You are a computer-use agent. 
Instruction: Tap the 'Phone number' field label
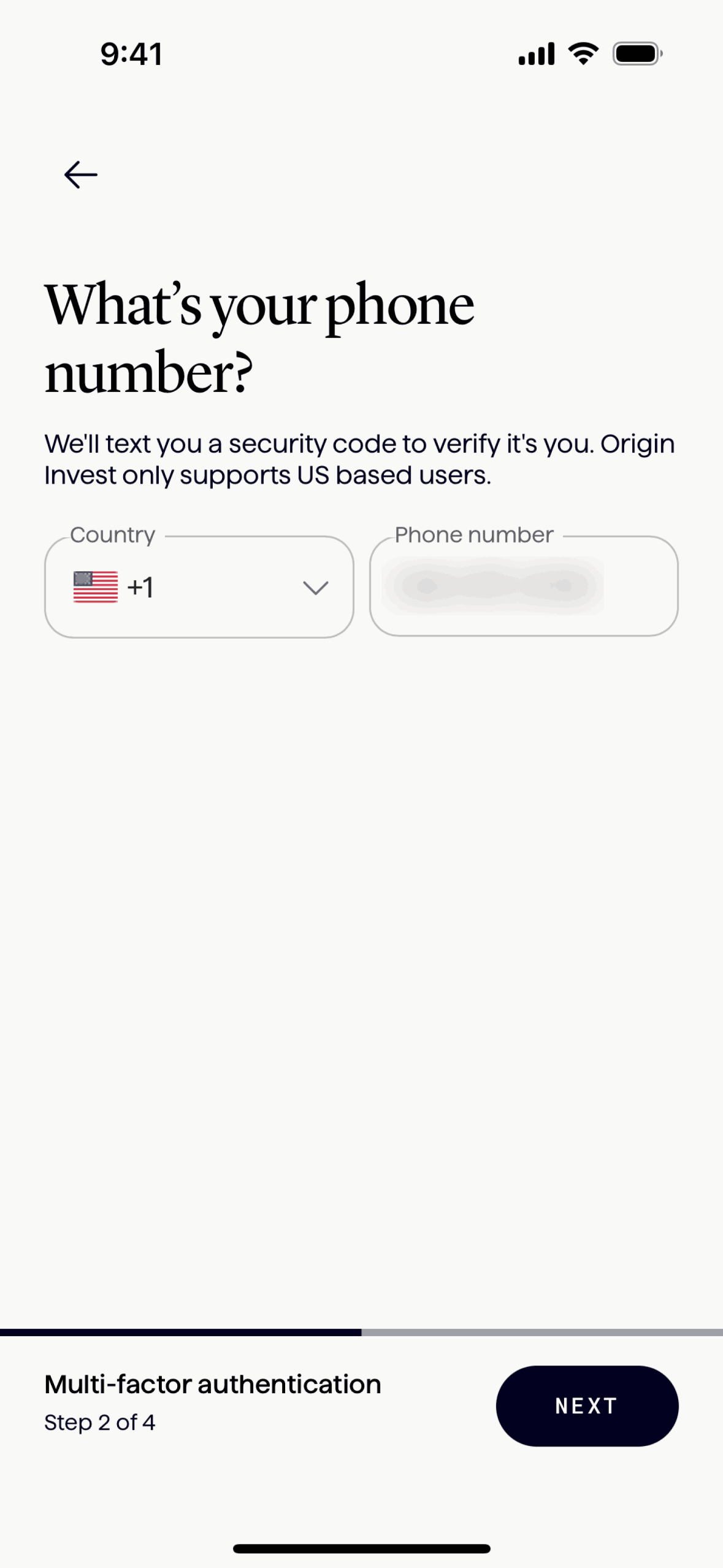474,535
